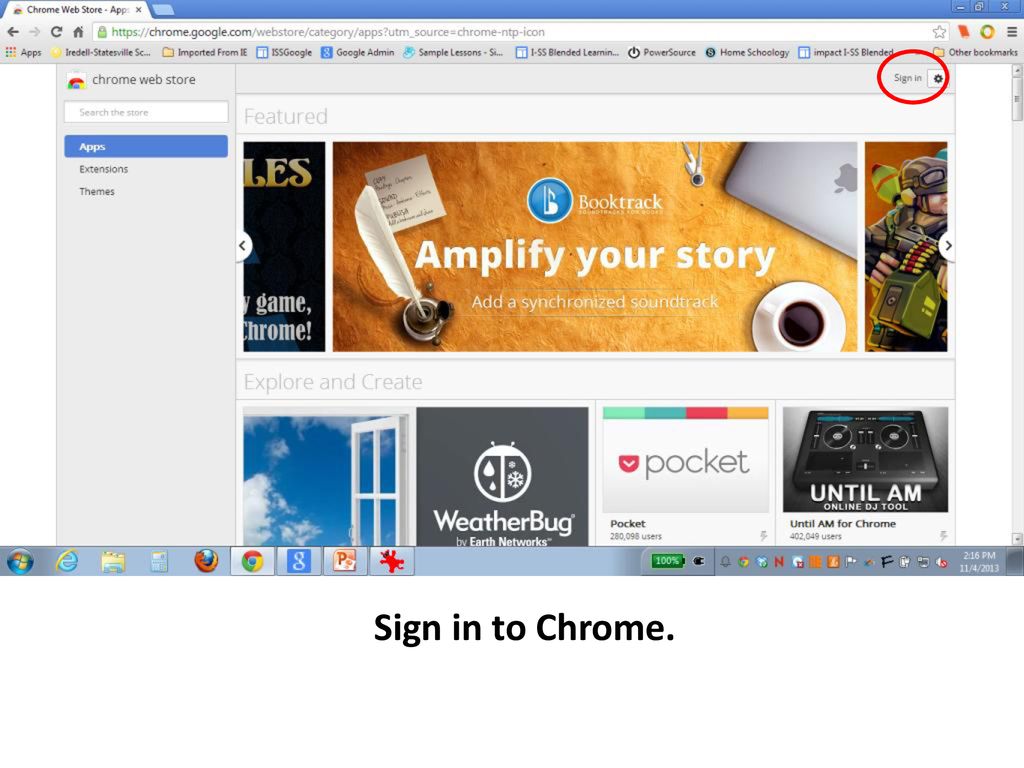Viewport: 1024px width, 768px height.
Task: Open the Chrome hamburger menu
Action: coord(1012,32)
